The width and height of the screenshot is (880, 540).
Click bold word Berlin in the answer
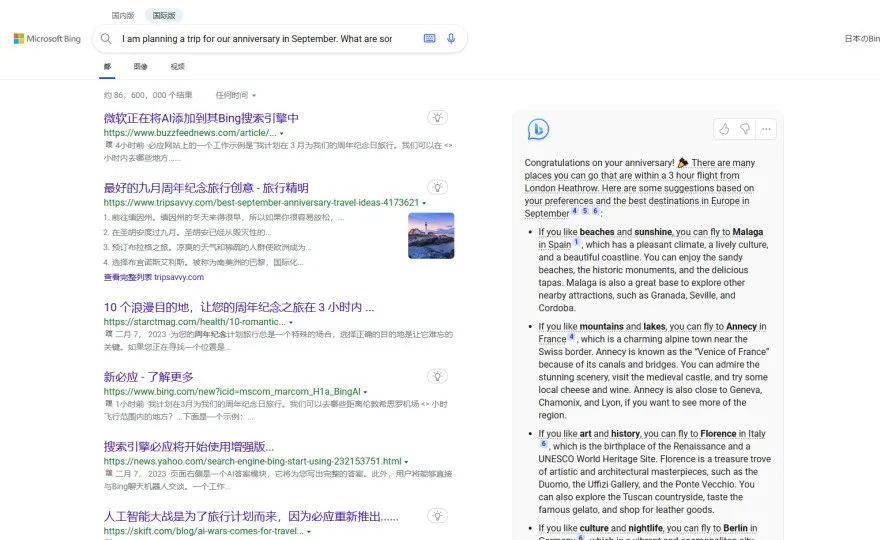coord(735,528)
